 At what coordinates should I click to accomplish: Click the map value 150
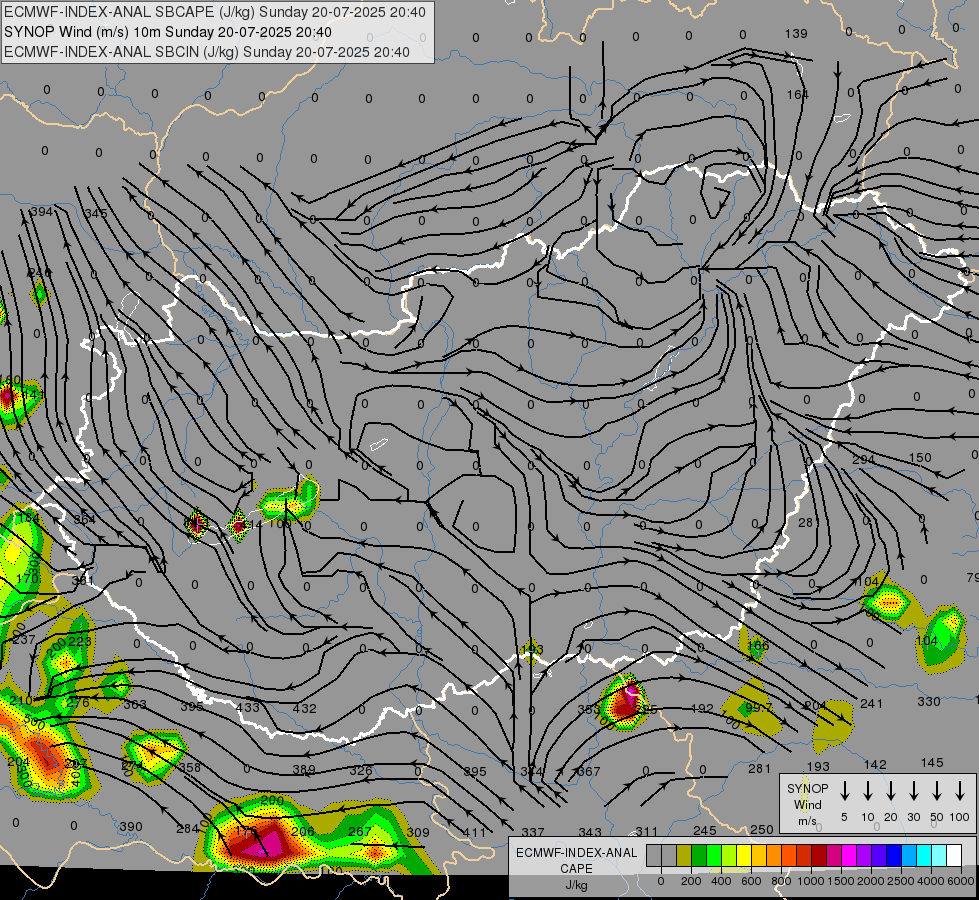920,458
